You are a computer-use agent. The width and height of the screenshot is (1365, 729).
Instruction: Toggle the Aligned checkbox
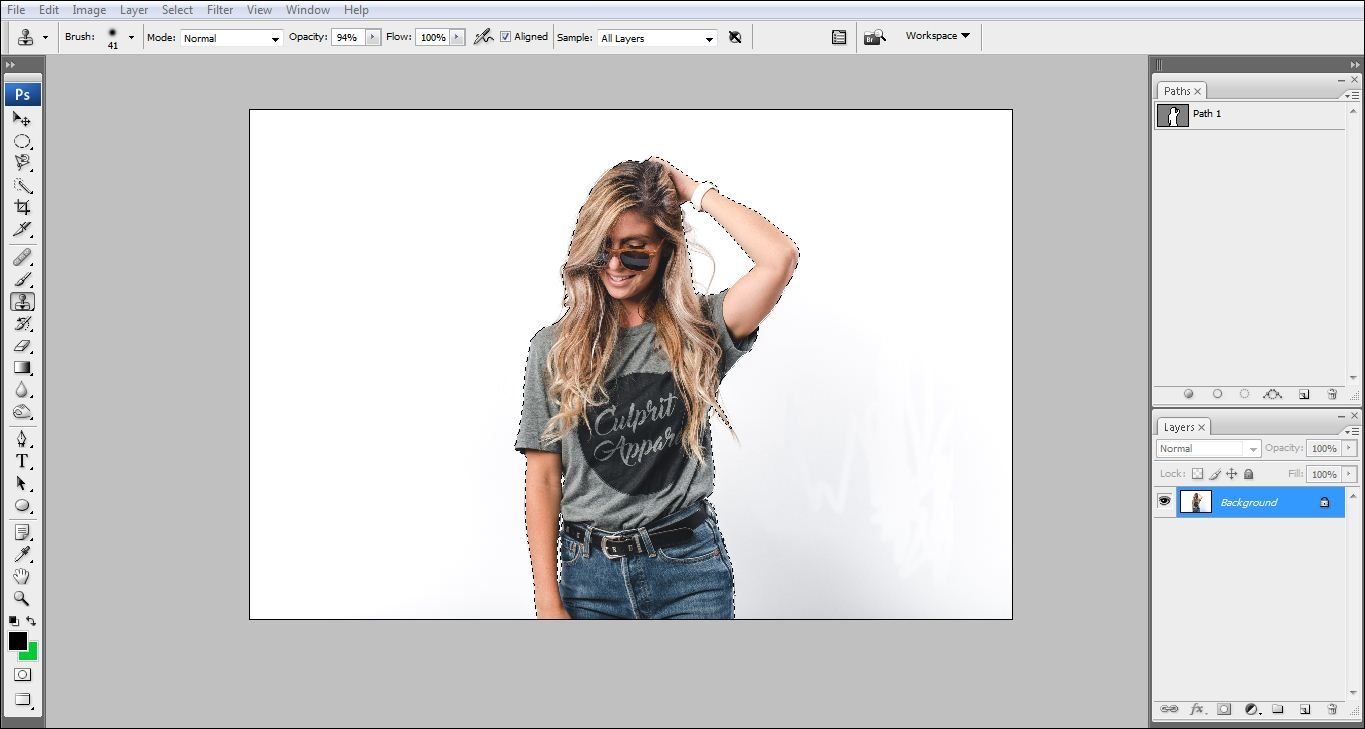click(505, 37)
